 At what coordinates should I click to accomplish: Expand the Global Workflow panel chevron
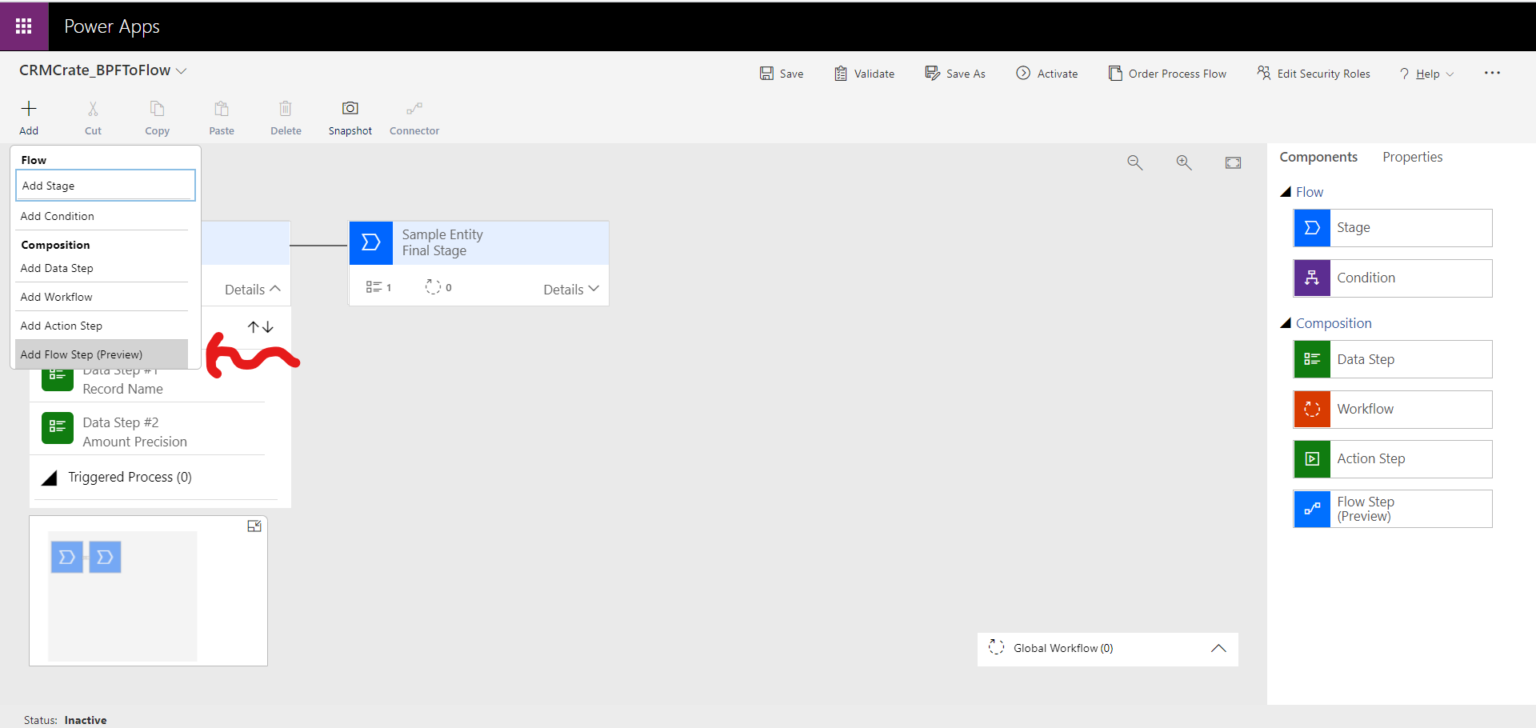tap(1218, 648)
